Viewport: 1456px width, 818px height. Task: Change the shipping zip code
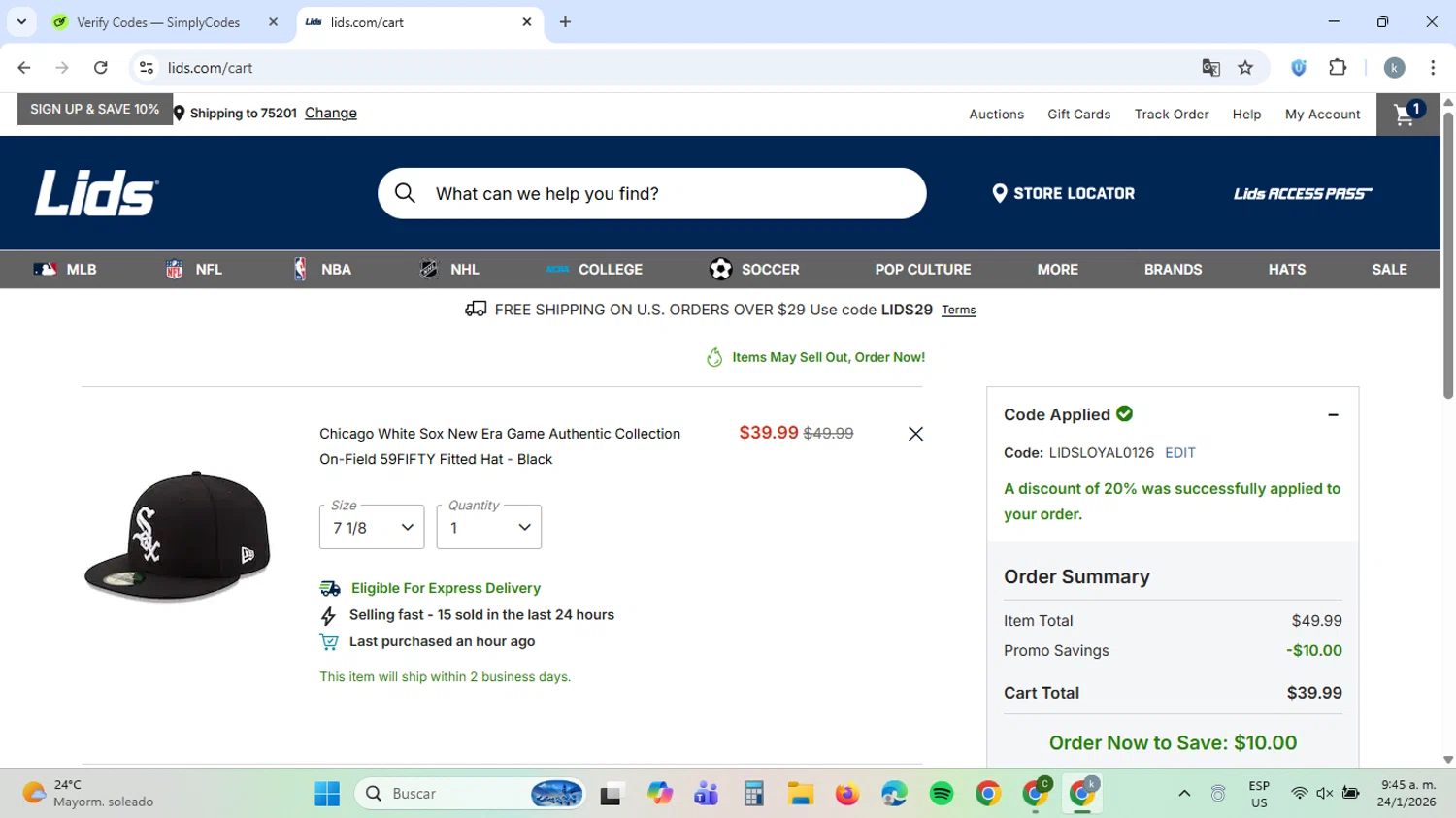click(331, 114)
